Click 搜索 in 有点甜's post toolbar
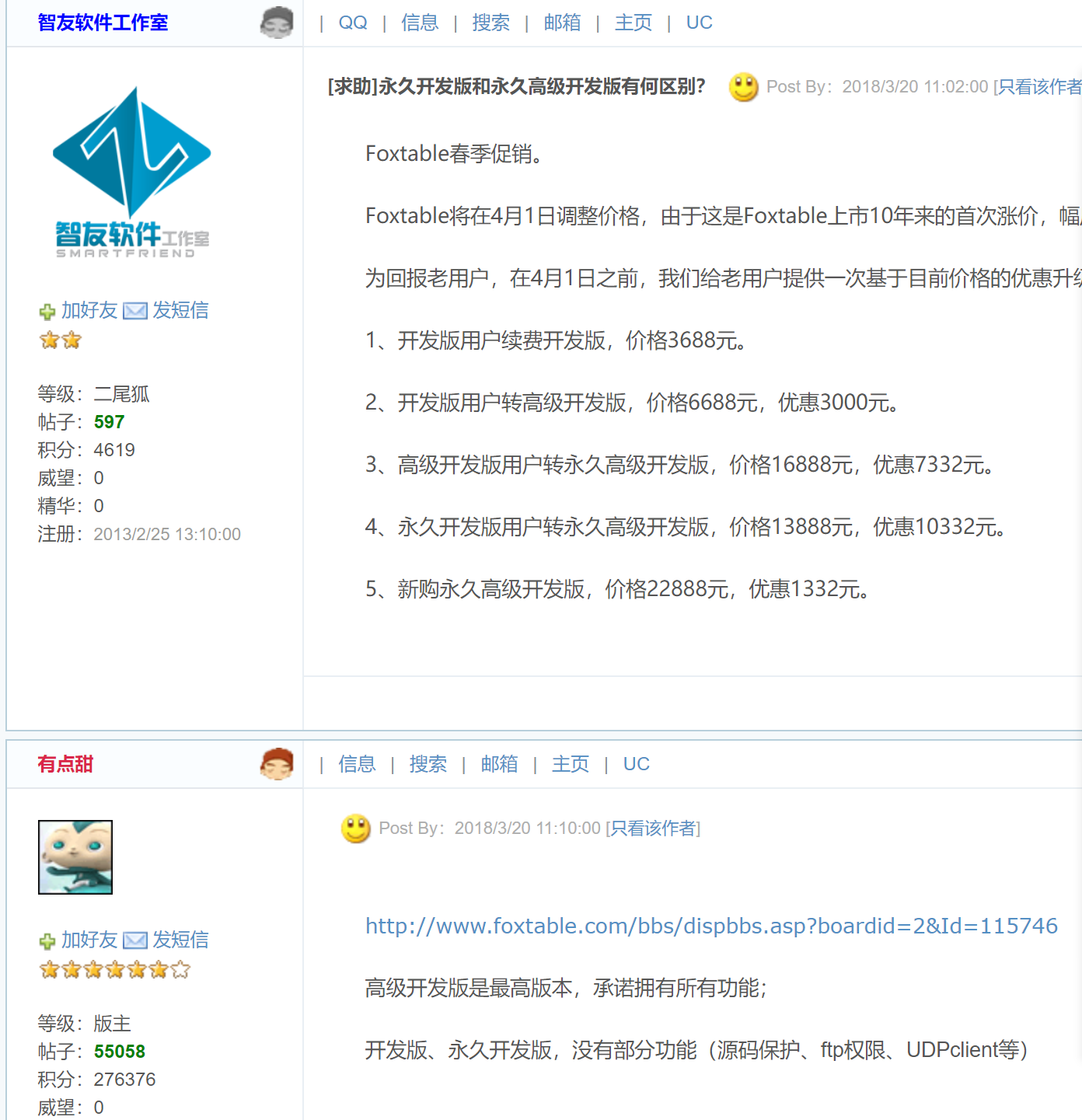Screen dimensions: 1082x1120 coord(428,764)
